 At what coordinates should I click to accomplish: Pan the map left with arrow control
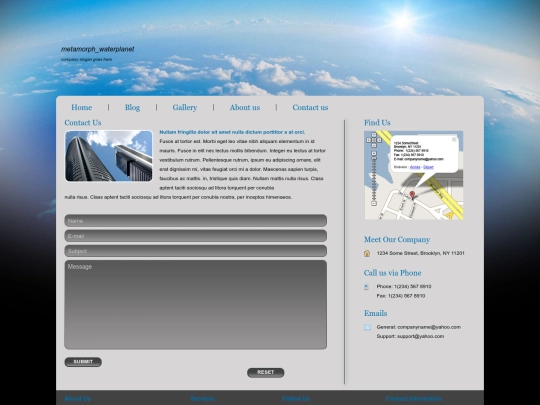click(369, 140)
